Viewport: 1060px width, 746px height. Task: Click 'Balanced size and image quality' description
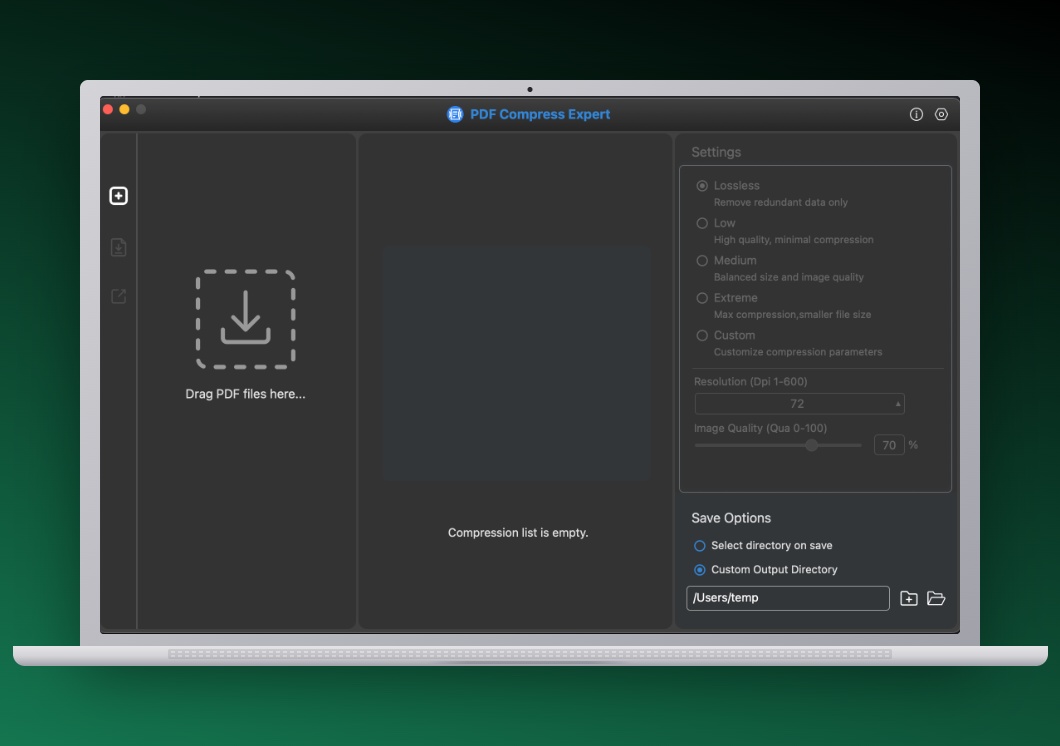[x=789, y=277]
